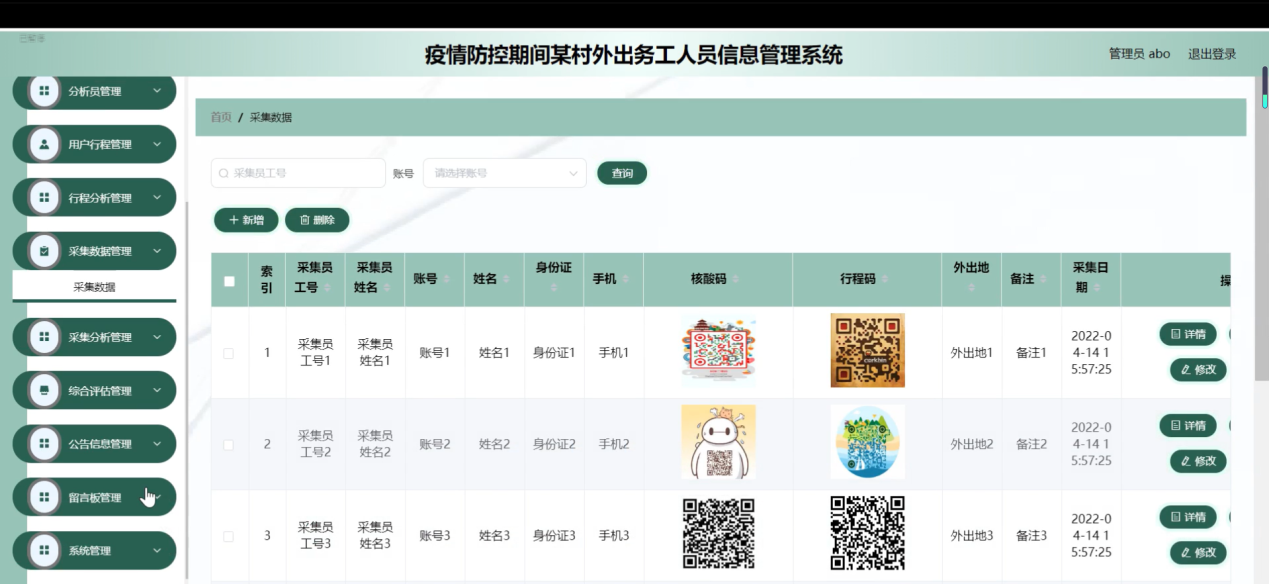
Task: Open row 1 行程码 QR thumbnail
Action: (x=867, y=350)
